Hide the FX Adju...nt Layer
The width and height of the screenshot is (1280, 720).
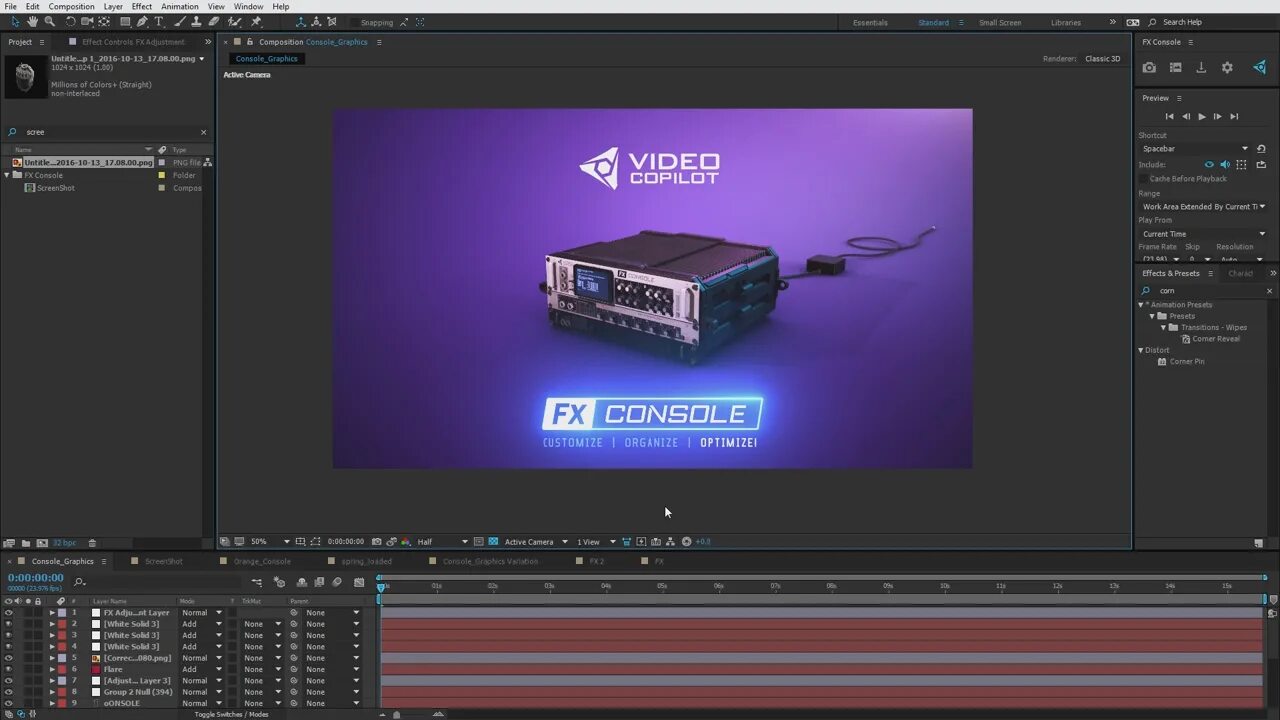tap(9, 613)
